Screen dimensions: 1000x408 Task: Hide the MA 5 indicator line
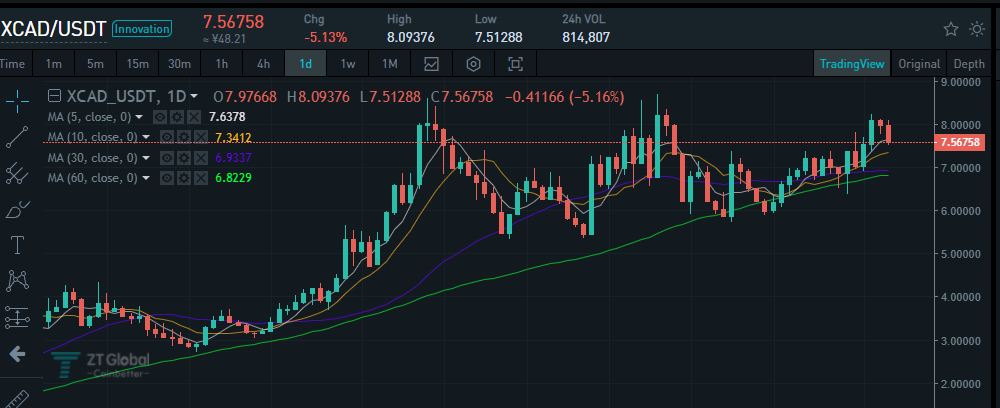[161, 117]
